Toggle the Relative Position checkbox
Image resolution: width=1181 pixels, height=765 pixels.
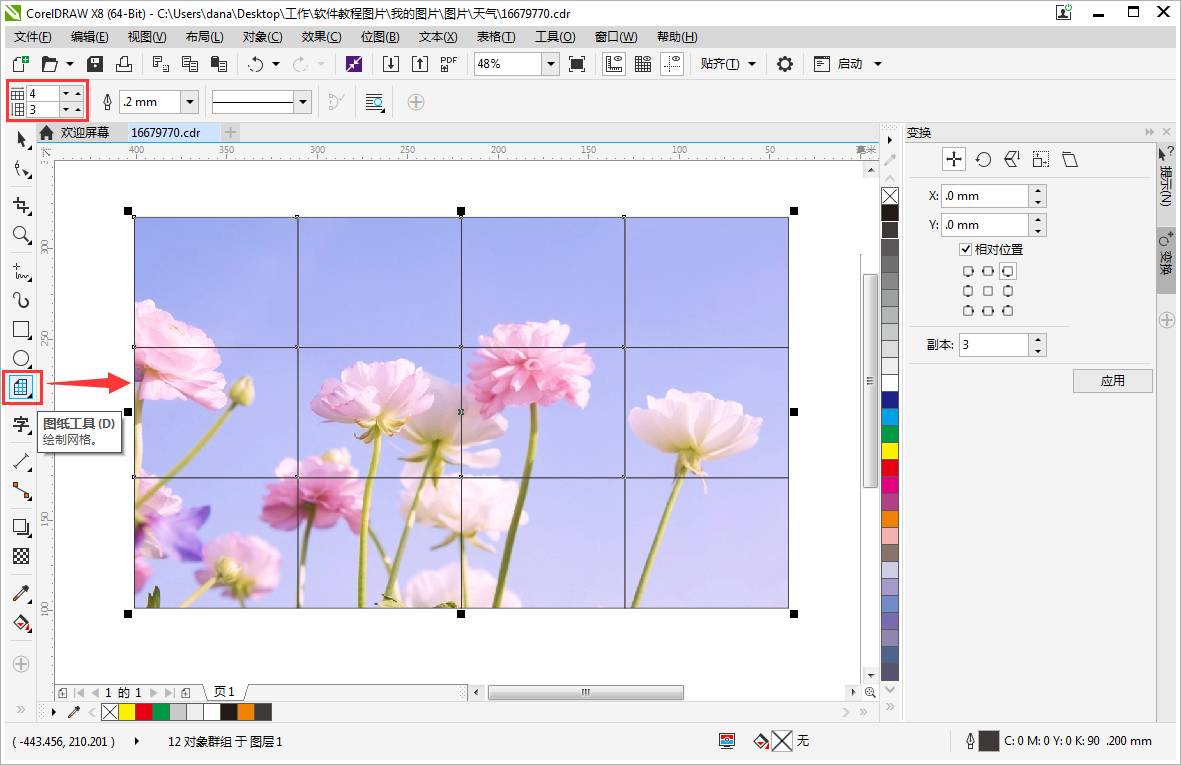pyautogui.click(x=966, y=249)
